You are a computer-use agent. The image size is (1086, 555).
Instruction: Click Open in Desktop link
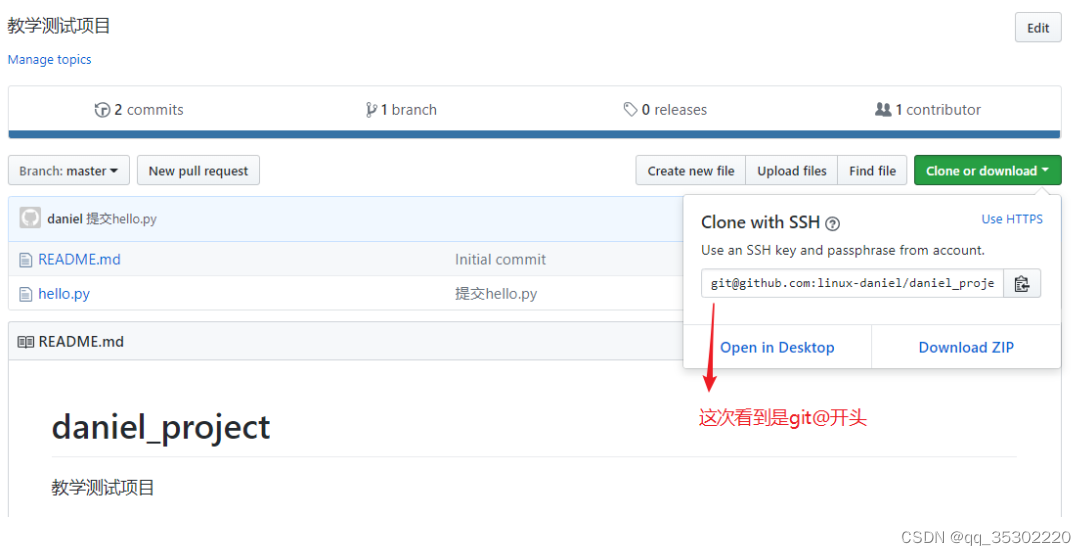(x=777, y=347)
